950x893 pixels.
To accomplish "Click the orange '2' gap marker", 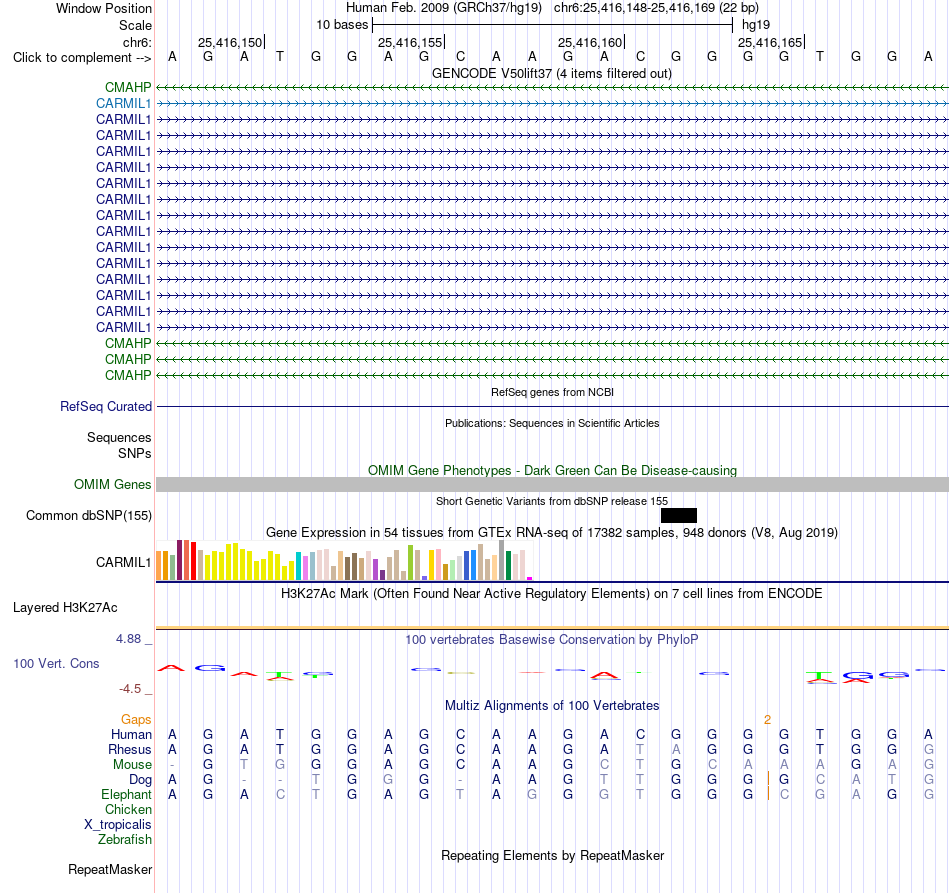I will tap(767, 720).
